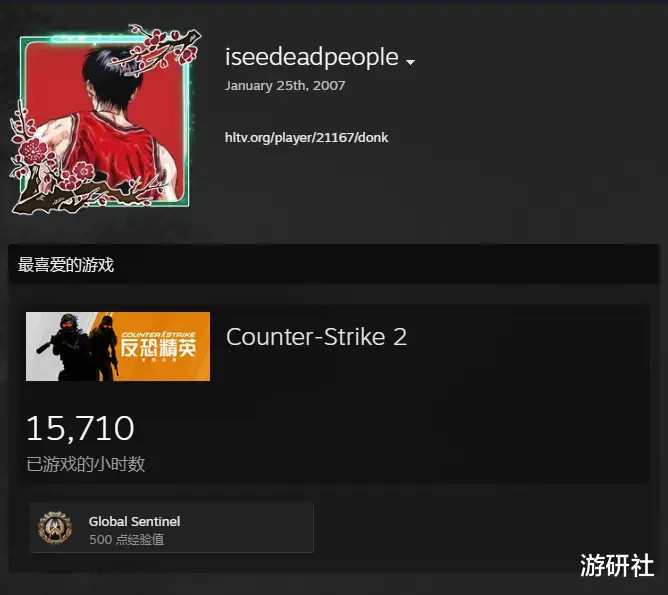Click the 已游戏的小时数 label
Screen dimensions: 668x595
click(x=86, y=464)
